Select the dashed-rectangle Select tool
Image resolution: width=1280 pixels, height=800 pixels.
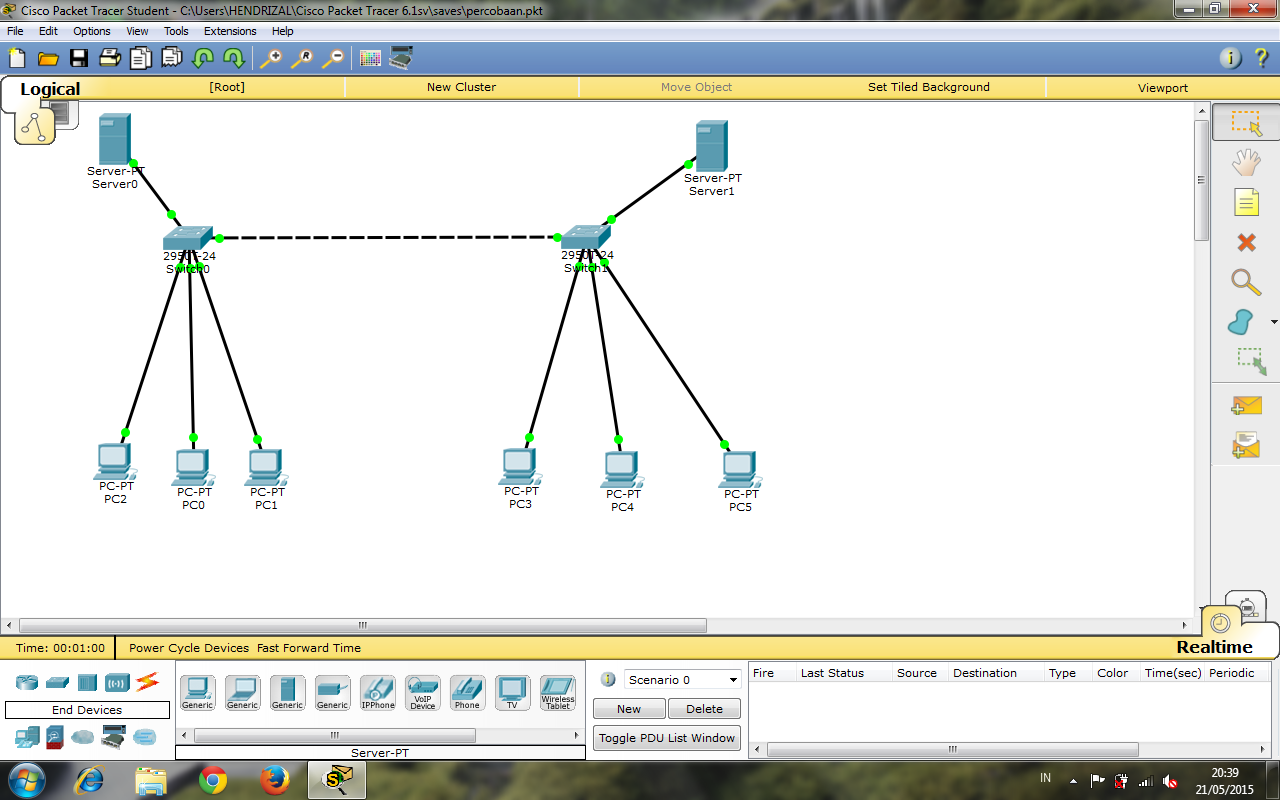click(1246, 123)
